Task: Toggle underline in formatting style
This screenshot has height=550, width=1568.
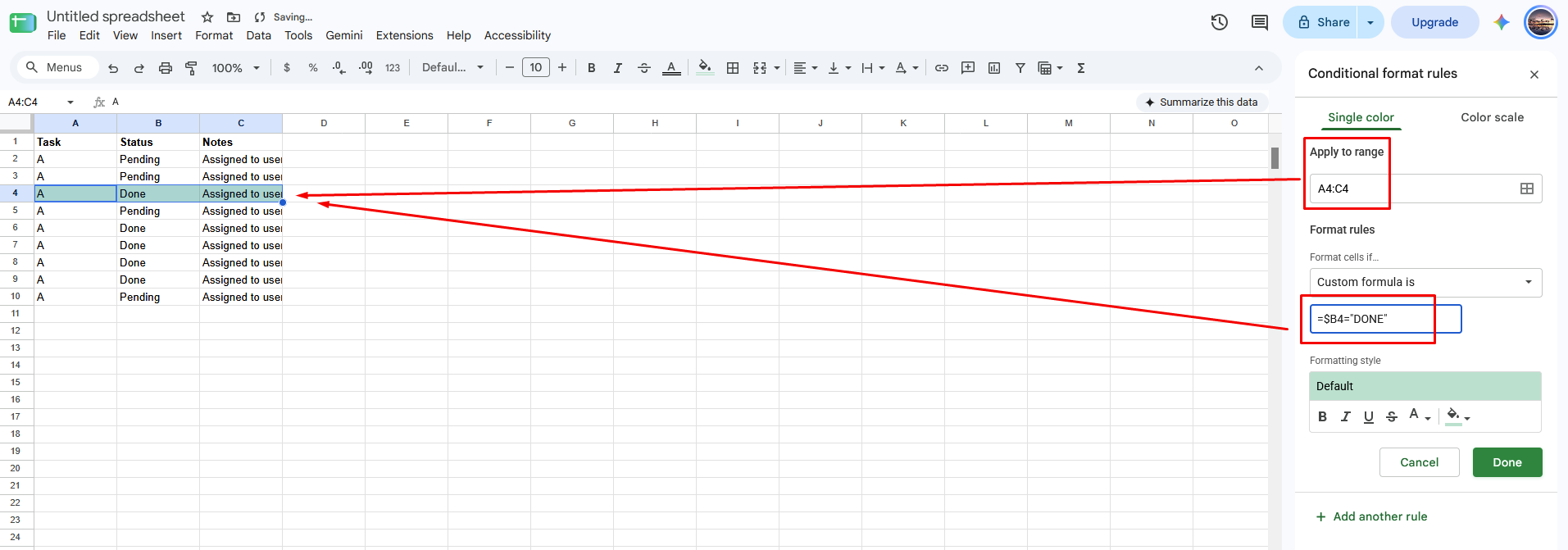Action: point(1369,416)
